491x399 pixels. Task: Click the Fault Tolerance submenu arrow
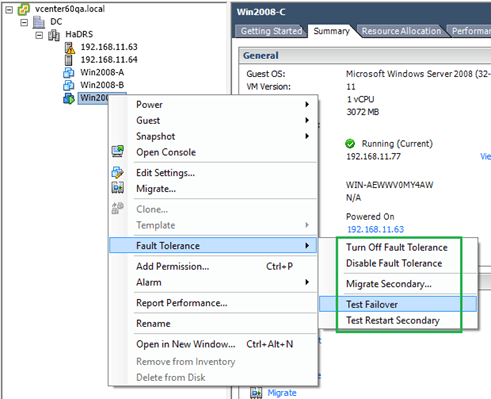click(x=307, y=246)
